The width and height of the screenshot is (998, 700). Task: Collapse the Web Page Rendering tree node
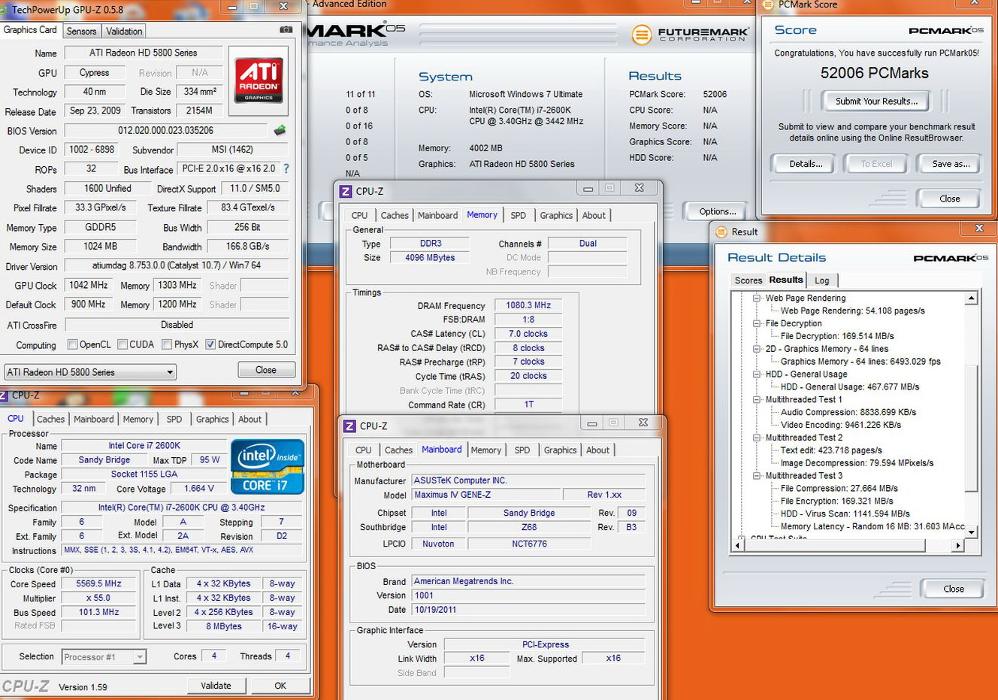pos(757,298)
